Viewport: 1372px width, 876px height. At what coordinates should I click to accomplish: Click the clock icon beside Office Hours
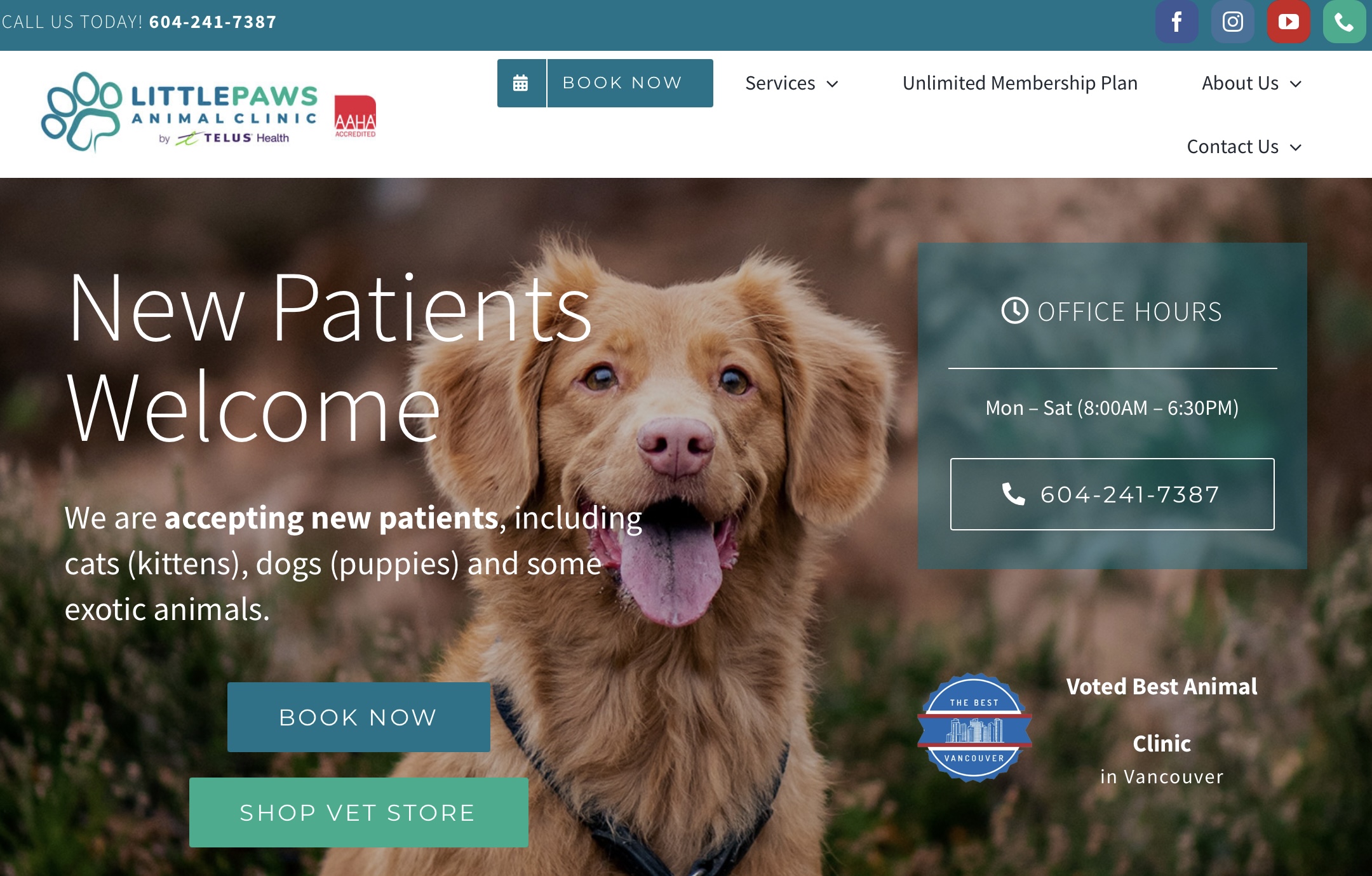(x=1014, y=311)
